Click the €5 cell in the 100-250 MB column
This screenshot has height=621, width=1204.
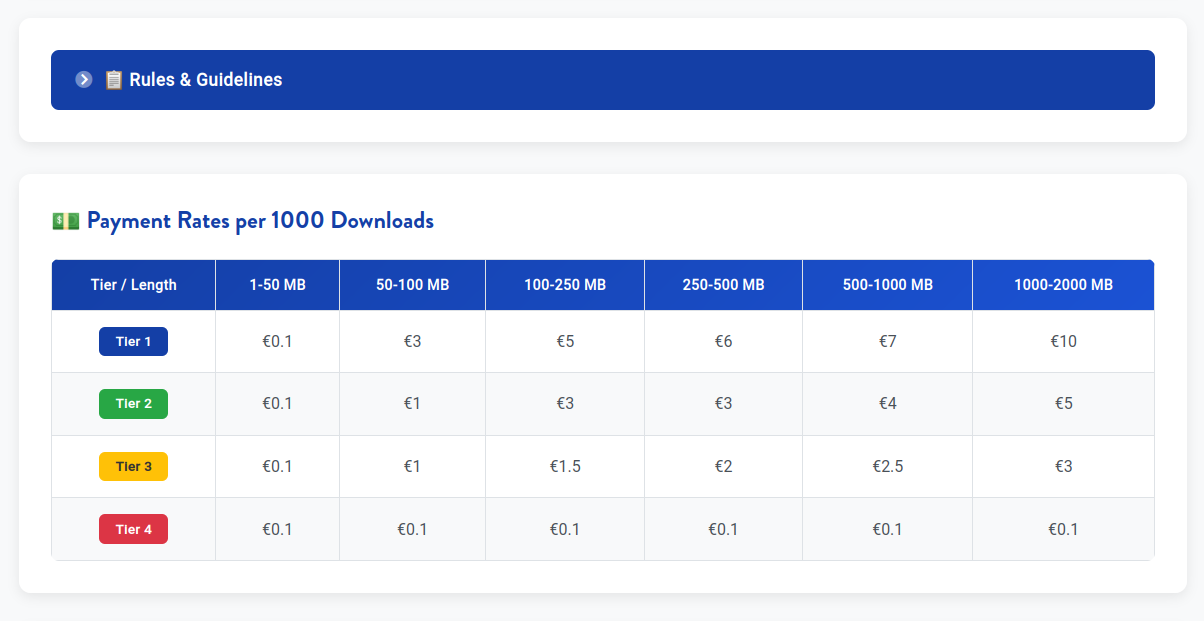tap(564, 341)
